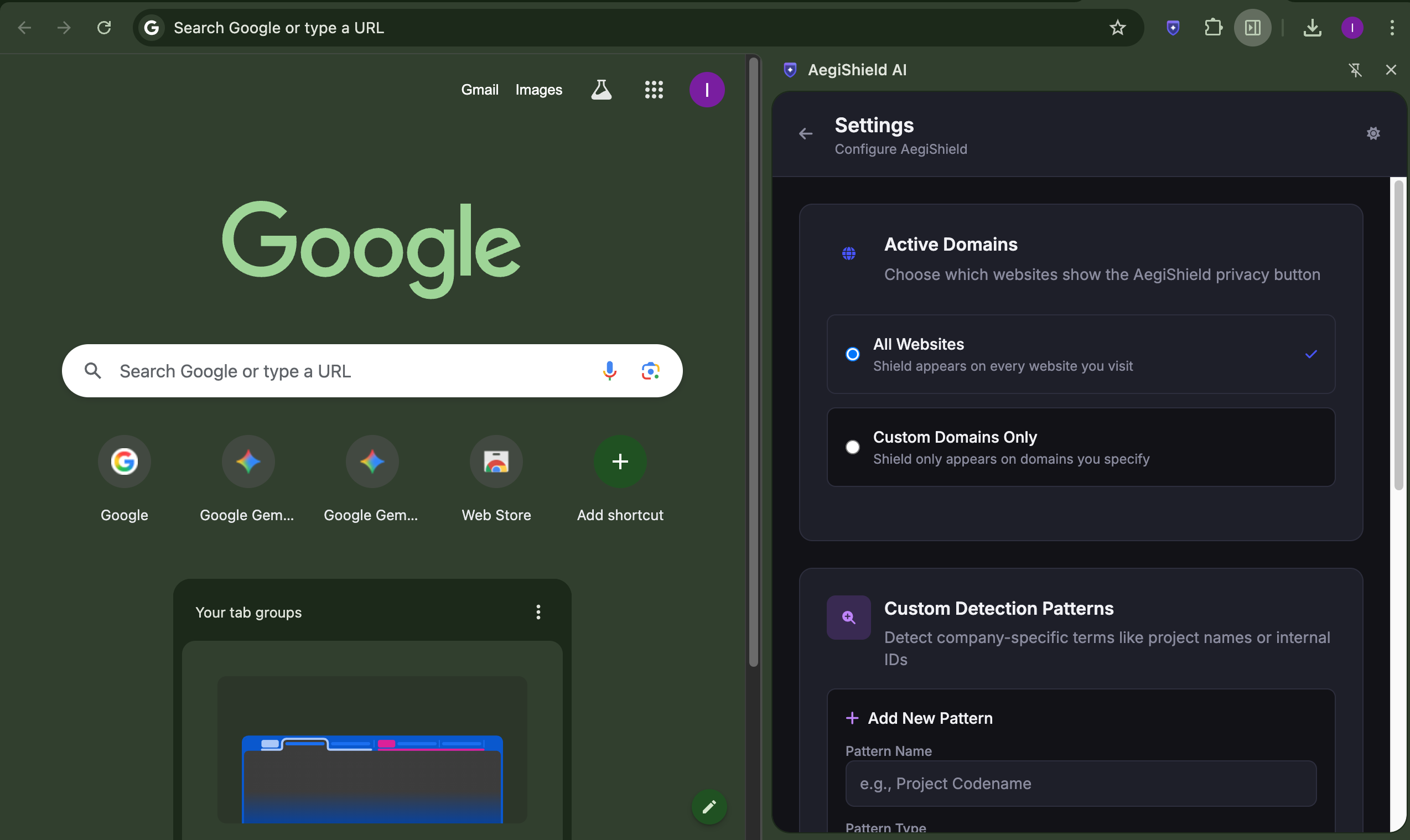Click the AegiShield extension shield icon in toolbar
The height and width of the screenshot is (840, 1410).
[x=1173, y=28]
